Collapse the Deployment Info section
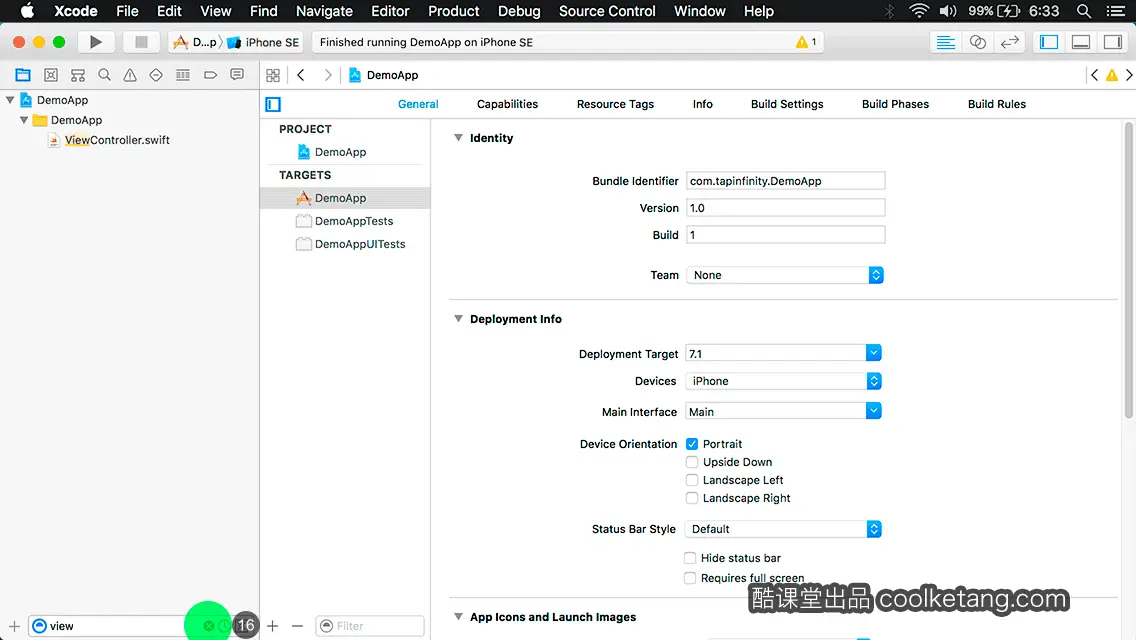Viewport: 1136px width, 640px height. 458,318
